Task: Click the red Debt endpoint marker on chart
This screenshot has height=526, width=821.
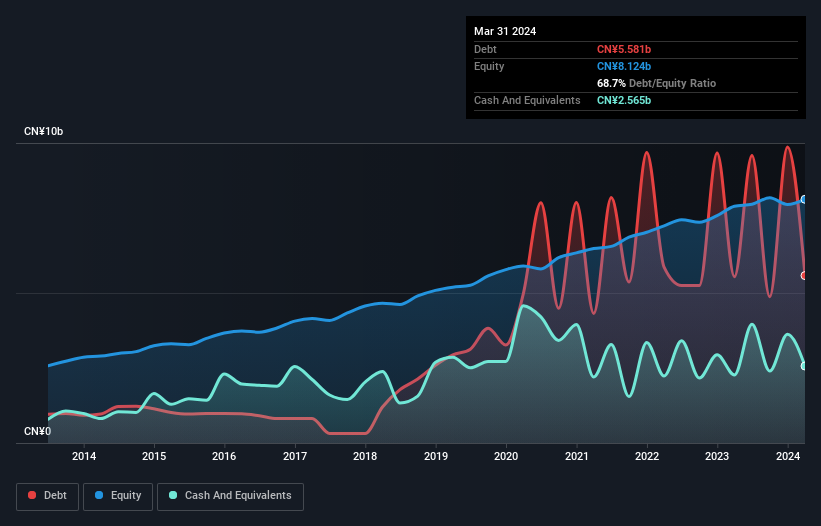Action: [804, 276]
